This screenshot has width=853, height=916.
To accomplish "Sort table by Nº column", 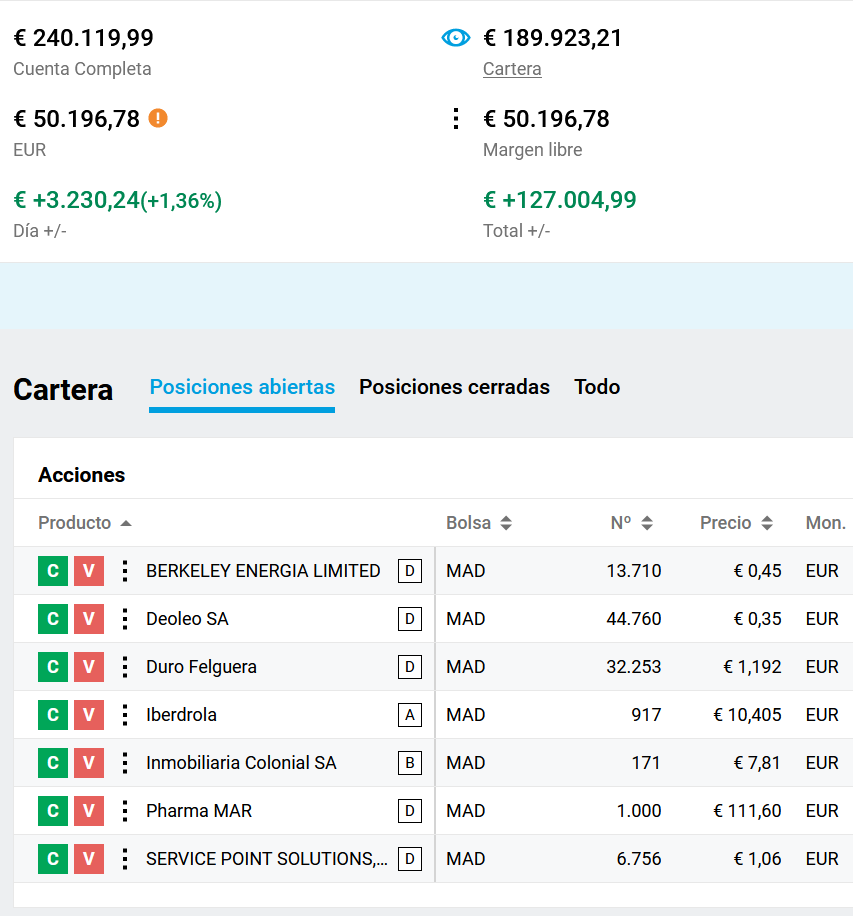I will (631, 522).
